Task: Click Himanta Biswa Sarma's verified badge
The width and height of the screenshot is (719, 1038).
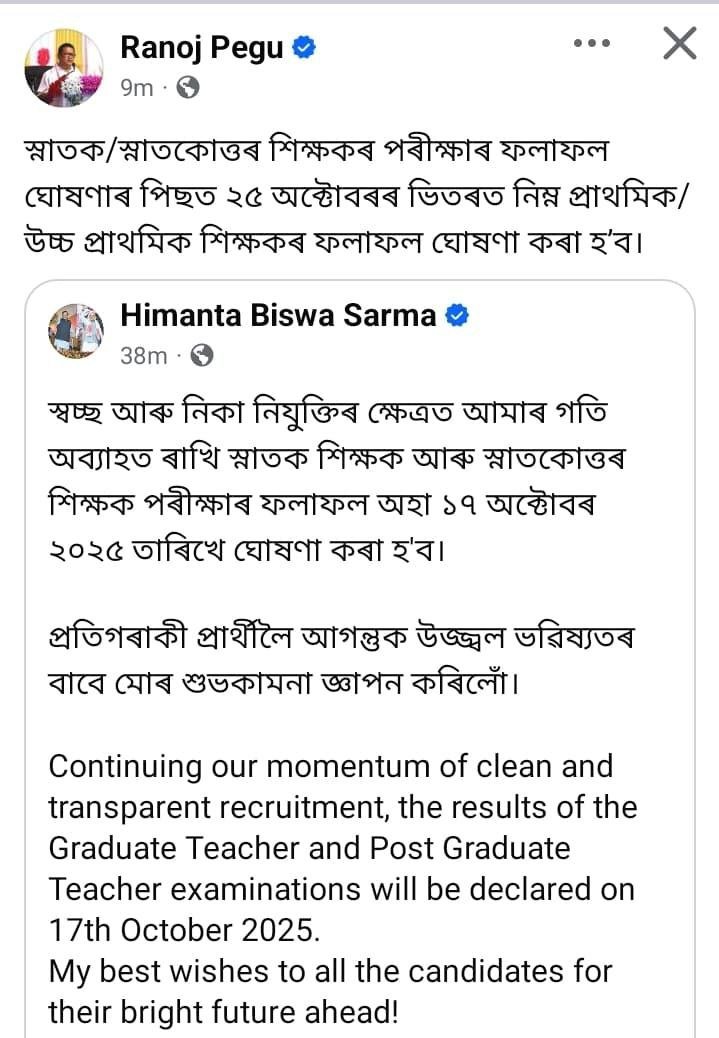Action: click(x=458, y=315)
